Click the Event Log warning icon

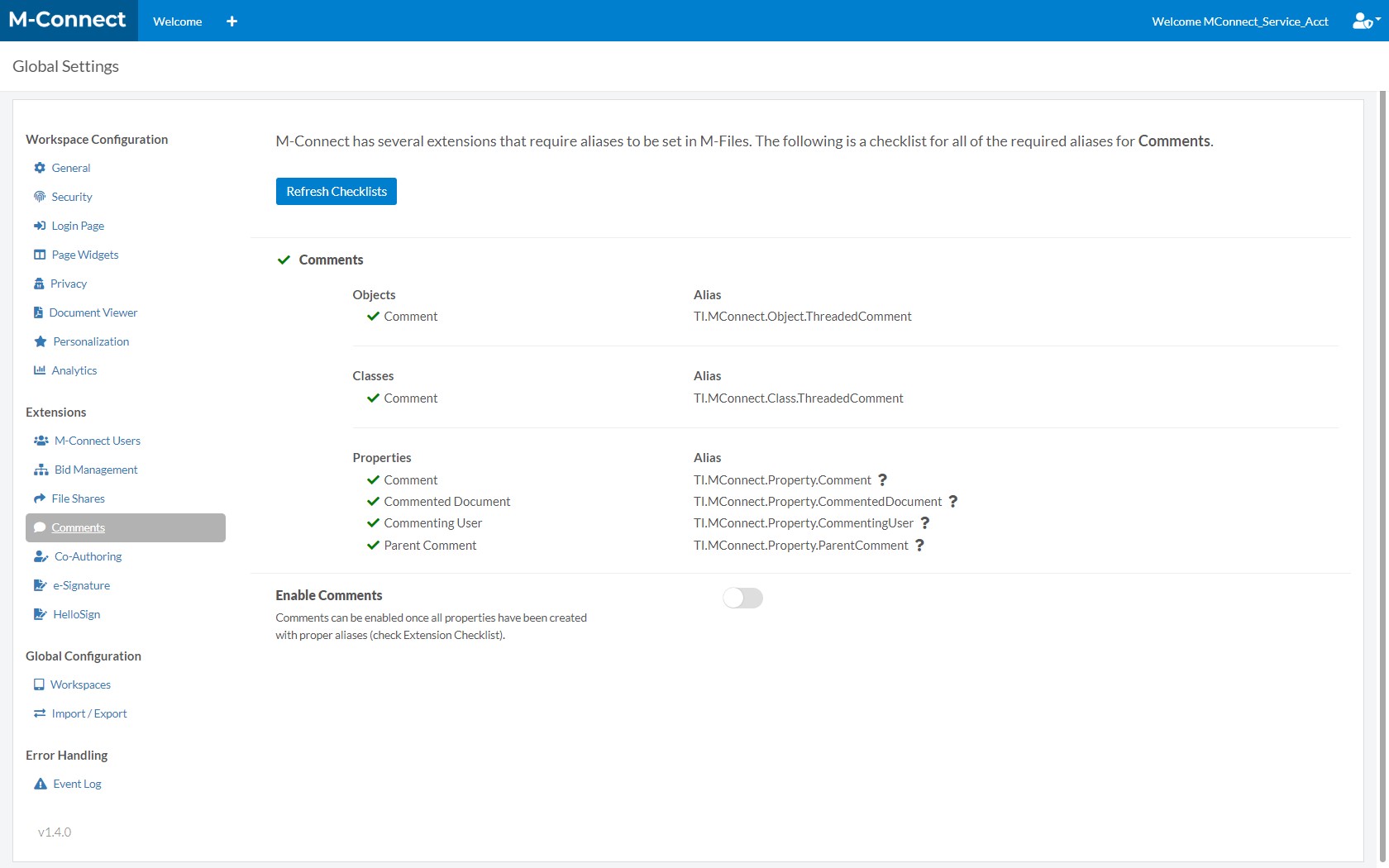40,784
